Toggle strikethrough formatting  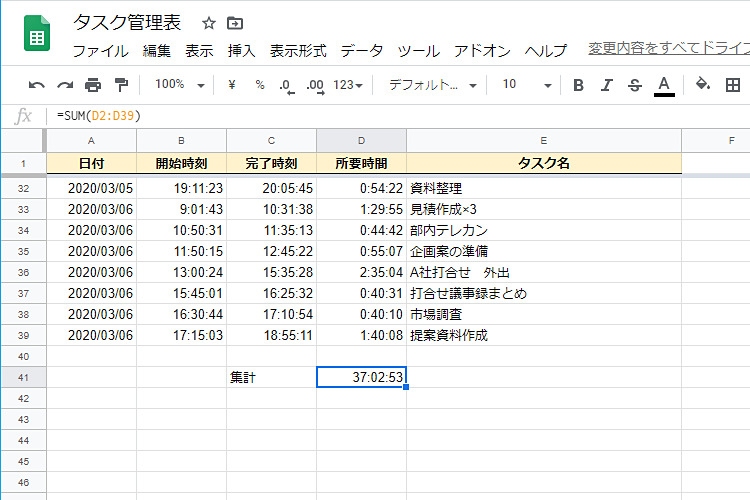(635, 85)
